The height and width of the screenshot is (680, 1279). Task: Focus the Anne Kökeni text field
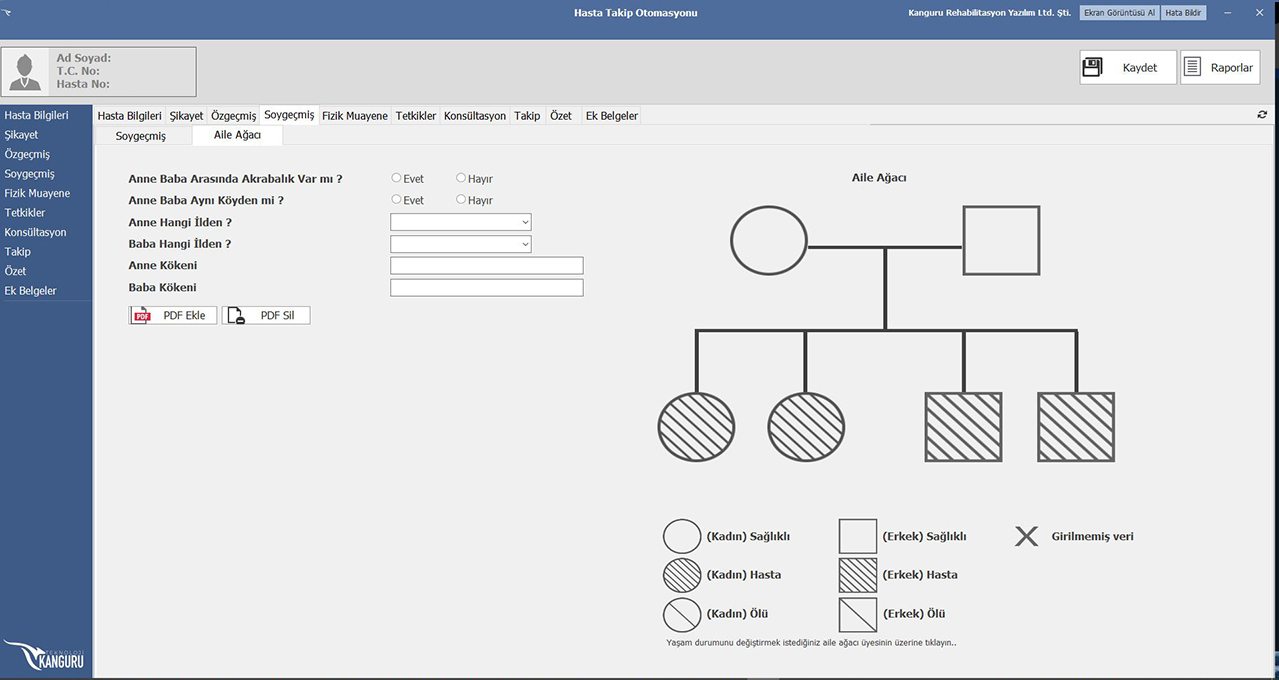(486, 265)
